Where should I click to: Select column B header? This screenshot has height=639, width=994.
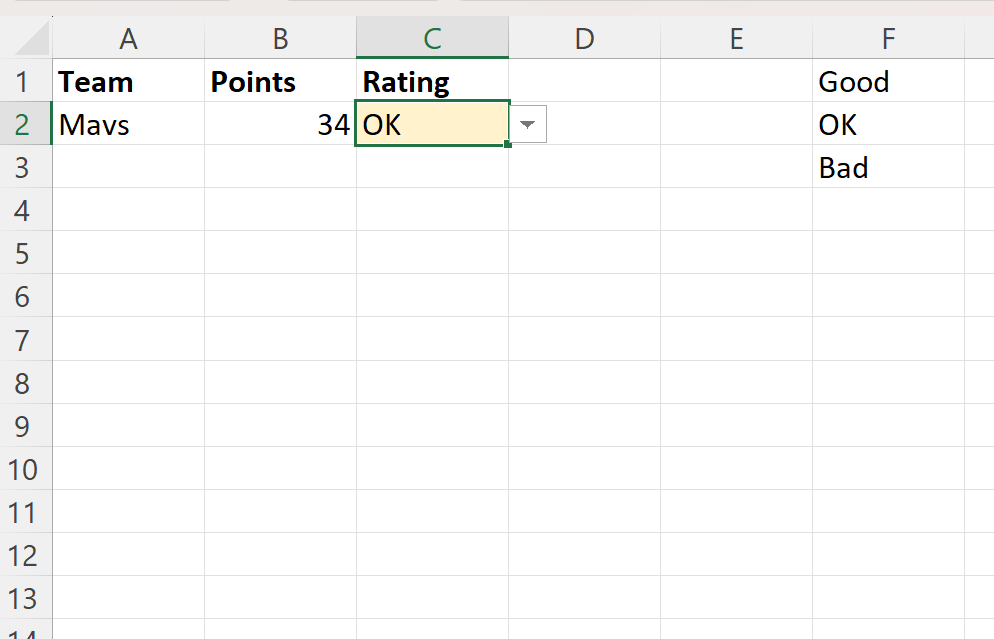[280, 39]
